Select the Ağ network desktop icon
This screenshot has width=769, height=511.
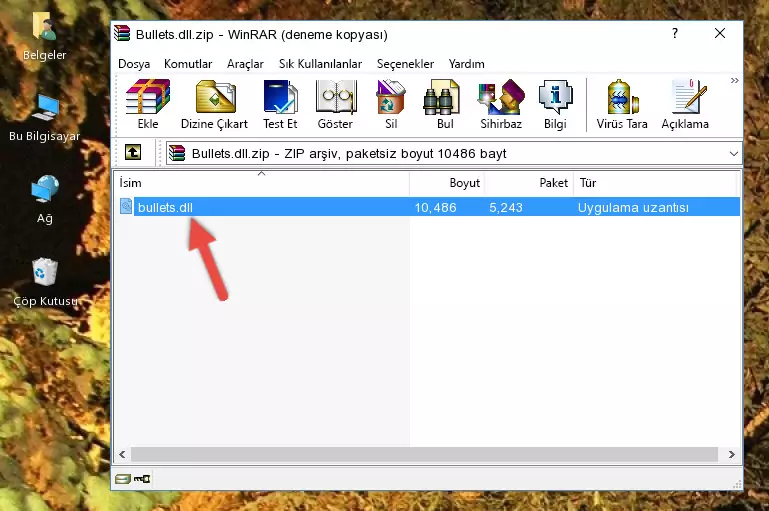click(x=45, y=199)
